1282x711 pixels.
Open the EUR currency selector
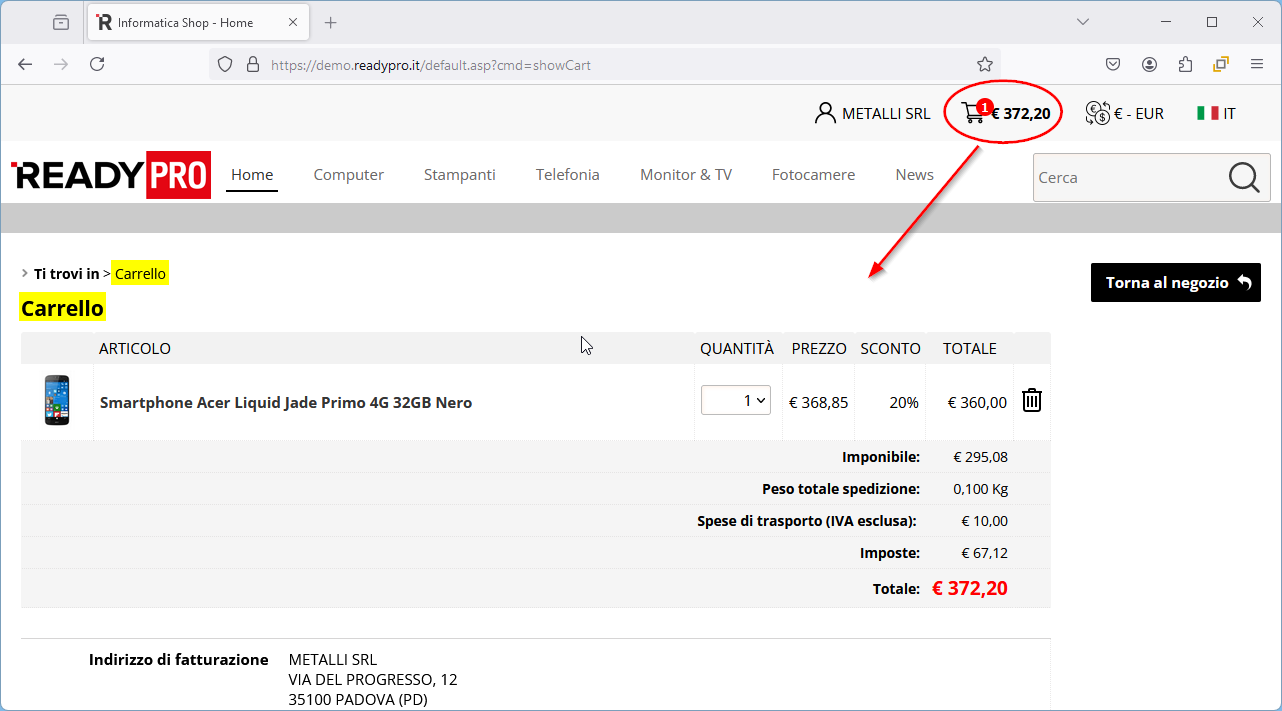(1125, 113)
